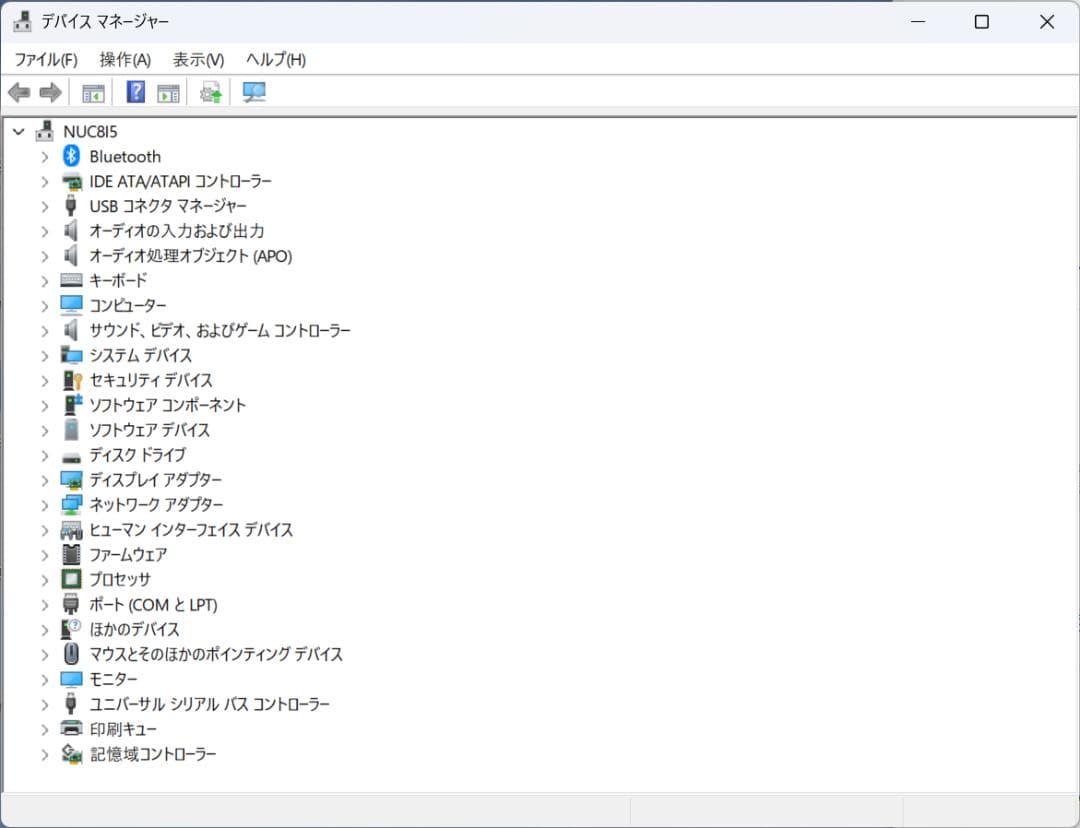
Task: Open the 表示(V) menu
Action: click(198, 60)
